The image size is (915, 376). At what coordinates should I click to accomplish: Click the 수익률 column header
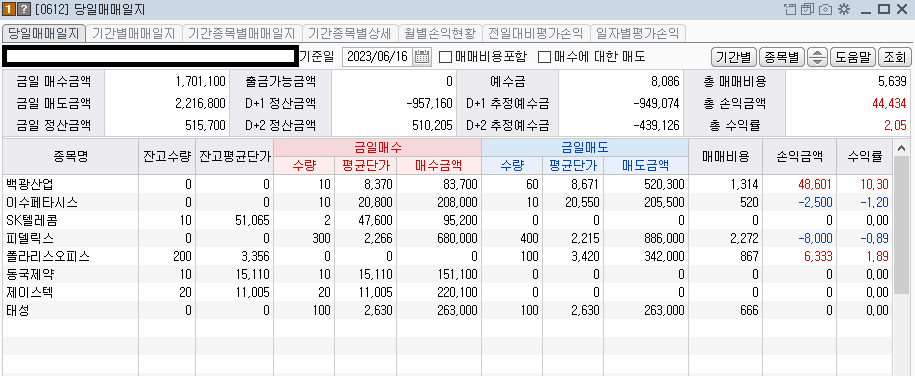[x=864, y=156]
